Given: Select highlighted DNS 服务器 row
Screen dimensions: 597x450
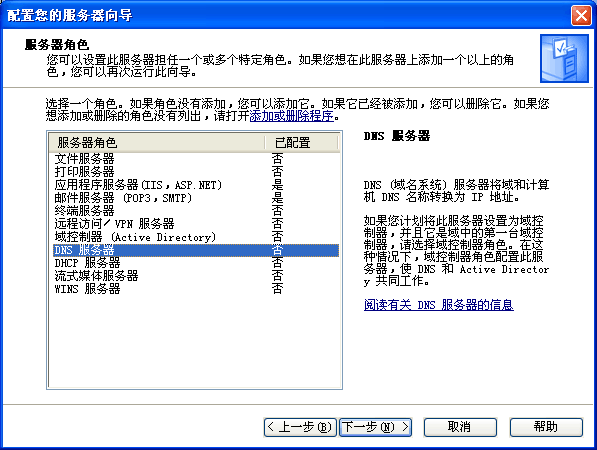Looking at the screenshot, I should click(196, 250).
